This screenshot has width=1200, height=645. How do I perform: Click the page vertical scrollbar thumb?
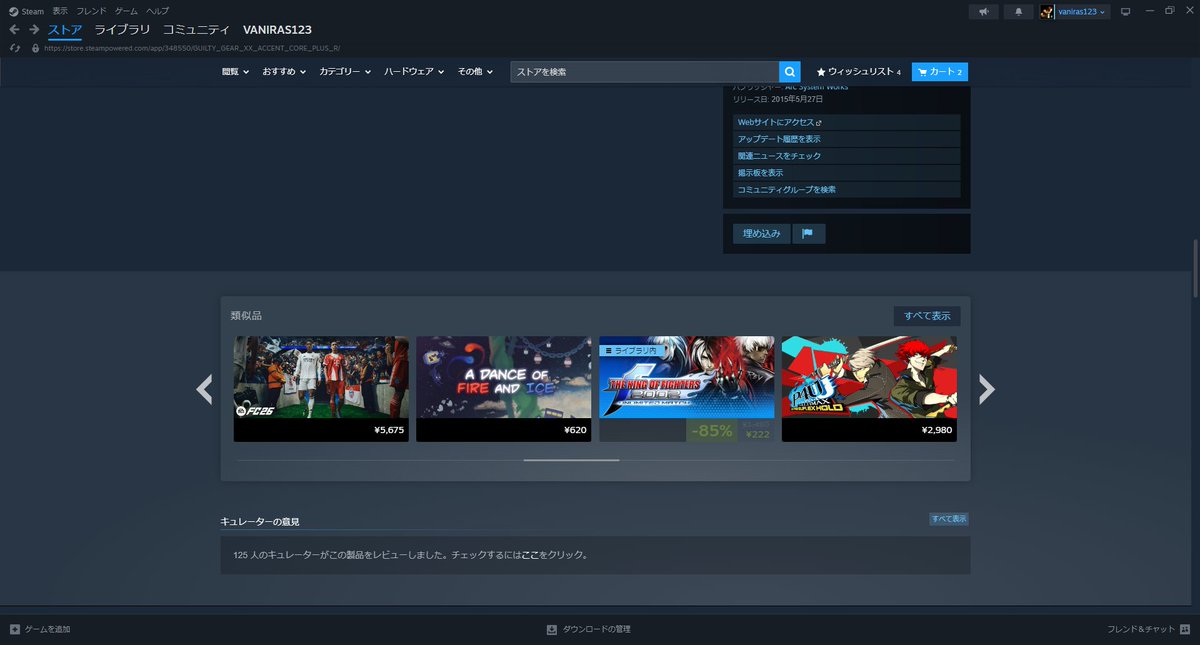1195,269
